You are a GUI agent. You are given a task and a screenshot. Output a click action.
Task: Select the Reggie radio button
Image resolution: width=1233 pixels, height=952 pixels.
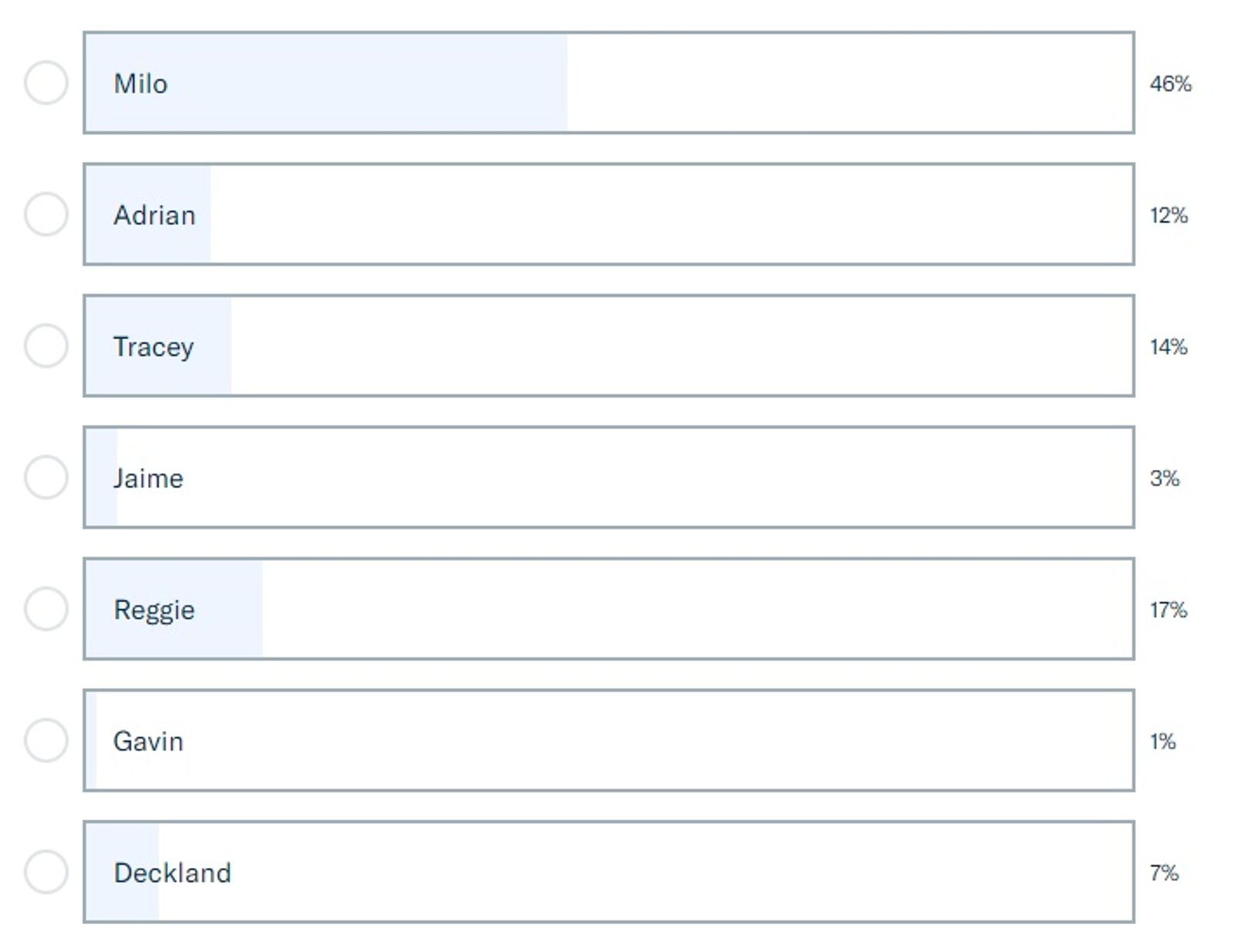click(46, 609)
